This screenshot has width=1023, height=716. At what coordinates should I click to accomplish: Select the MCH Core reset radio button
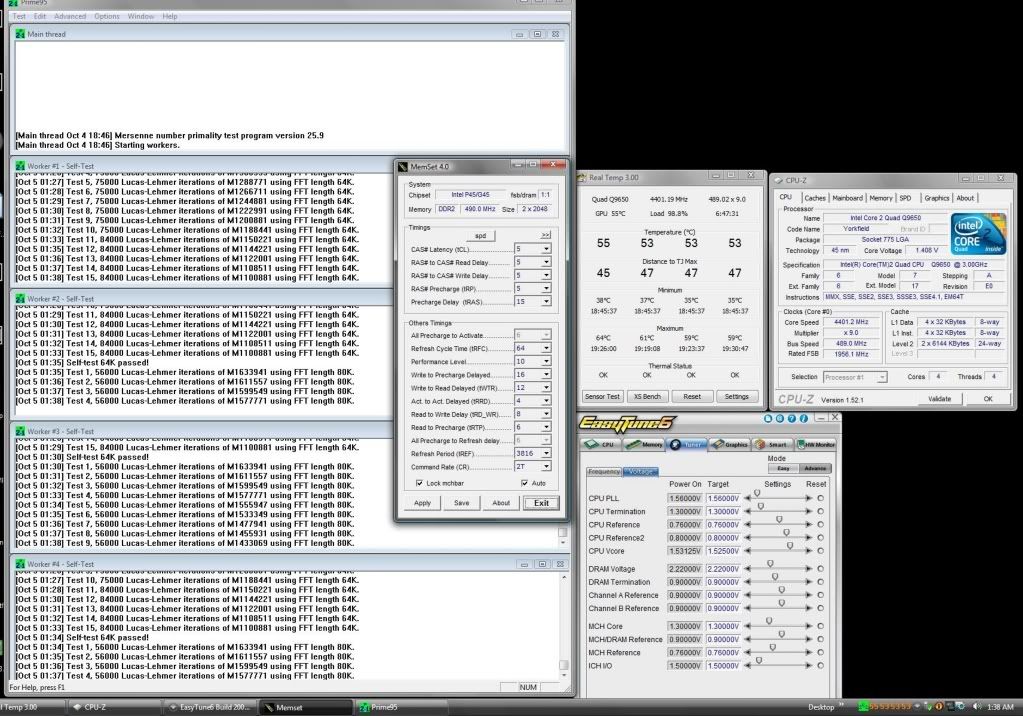(x=821, y=626)
